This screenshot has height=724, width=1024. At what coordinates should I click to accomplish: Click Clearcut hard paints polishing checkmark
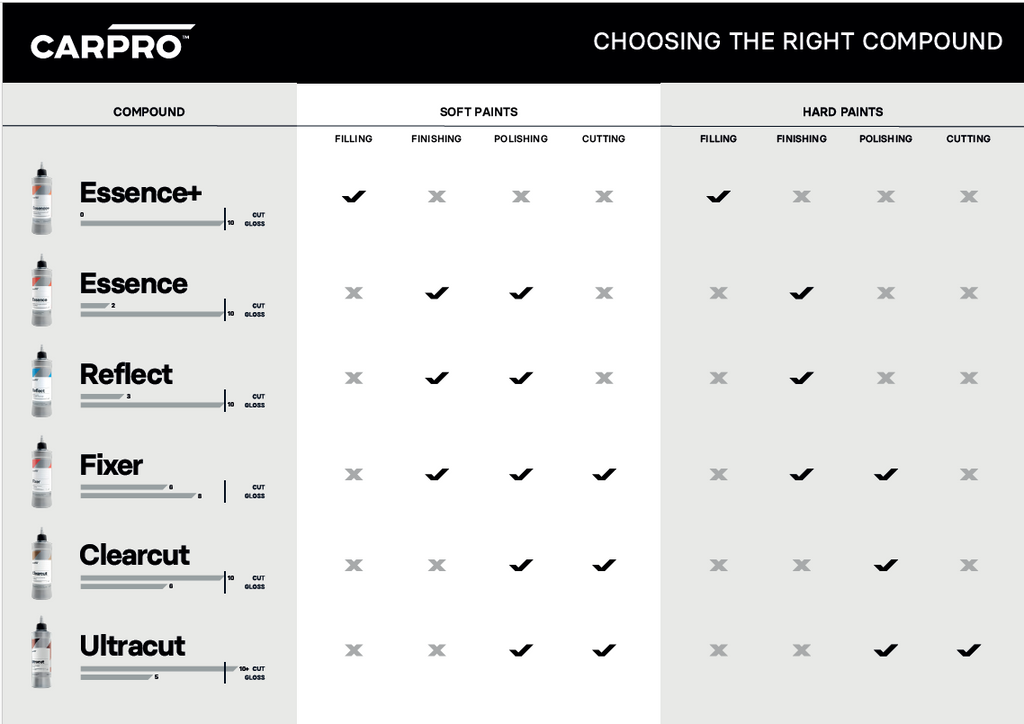pos(886,565)
